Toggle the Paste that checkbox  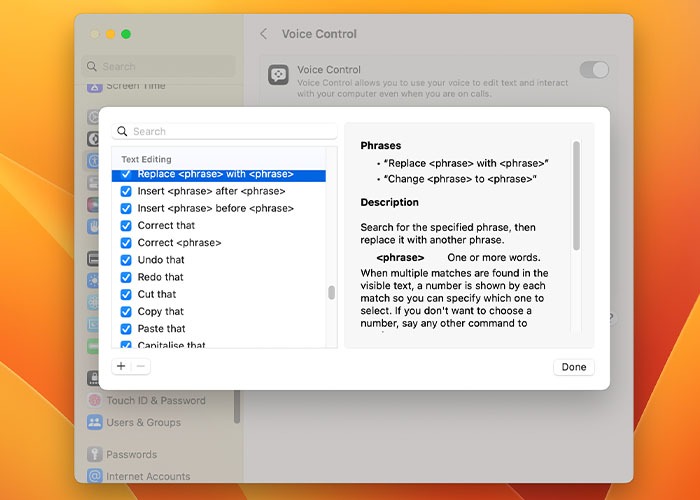[x=126, y=329]
